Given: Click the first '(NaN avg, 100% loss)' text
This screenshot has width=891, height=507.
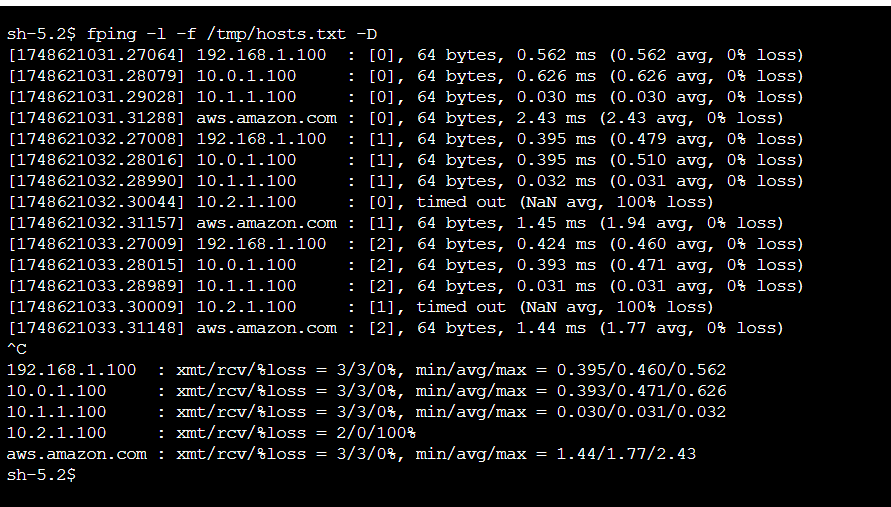Looking at the screenshot, I should (x=616, y=202).
